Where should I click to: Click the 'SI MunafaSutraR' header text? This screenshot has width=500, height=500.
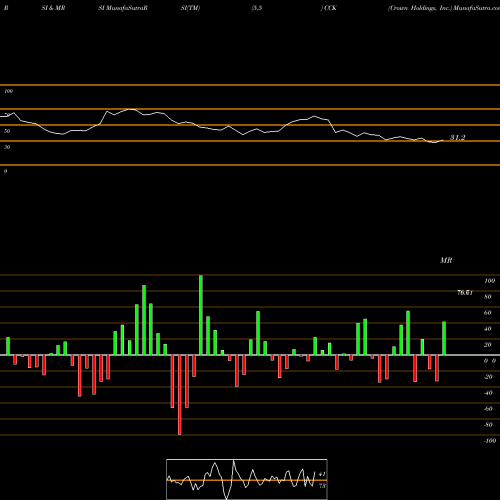point(123,8)
